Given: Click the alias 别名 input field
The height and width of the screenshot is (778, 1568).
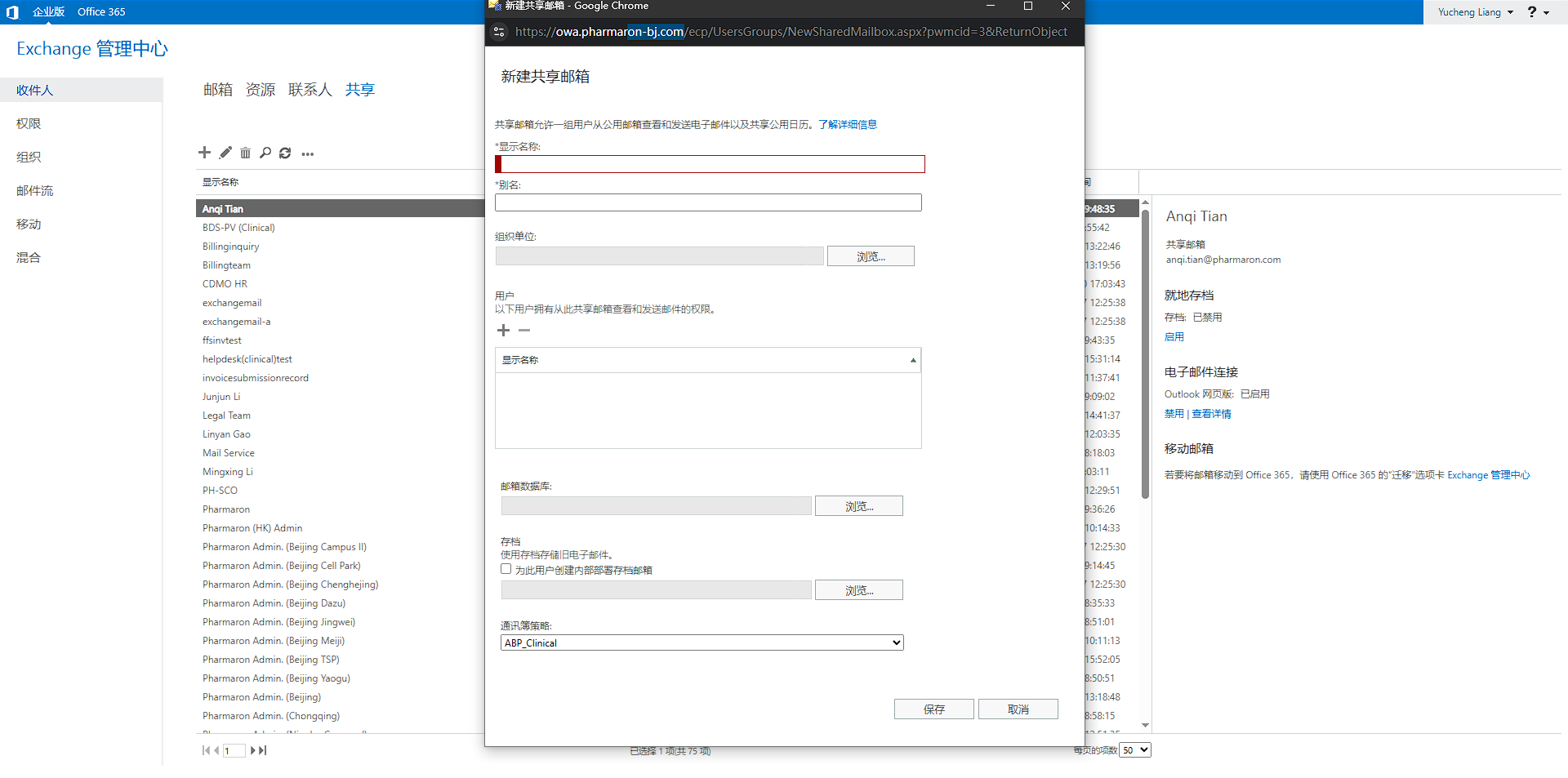Looking at the screenshot, I should [708, 202].
